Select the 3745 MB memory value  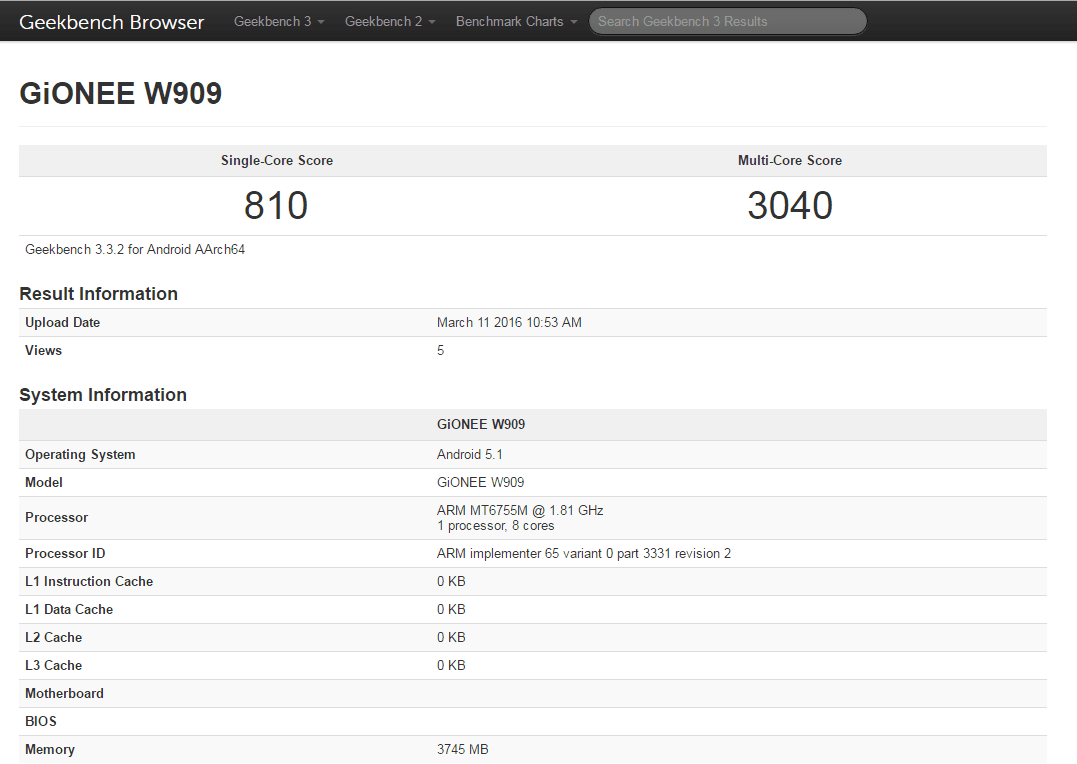pos(463,750)
